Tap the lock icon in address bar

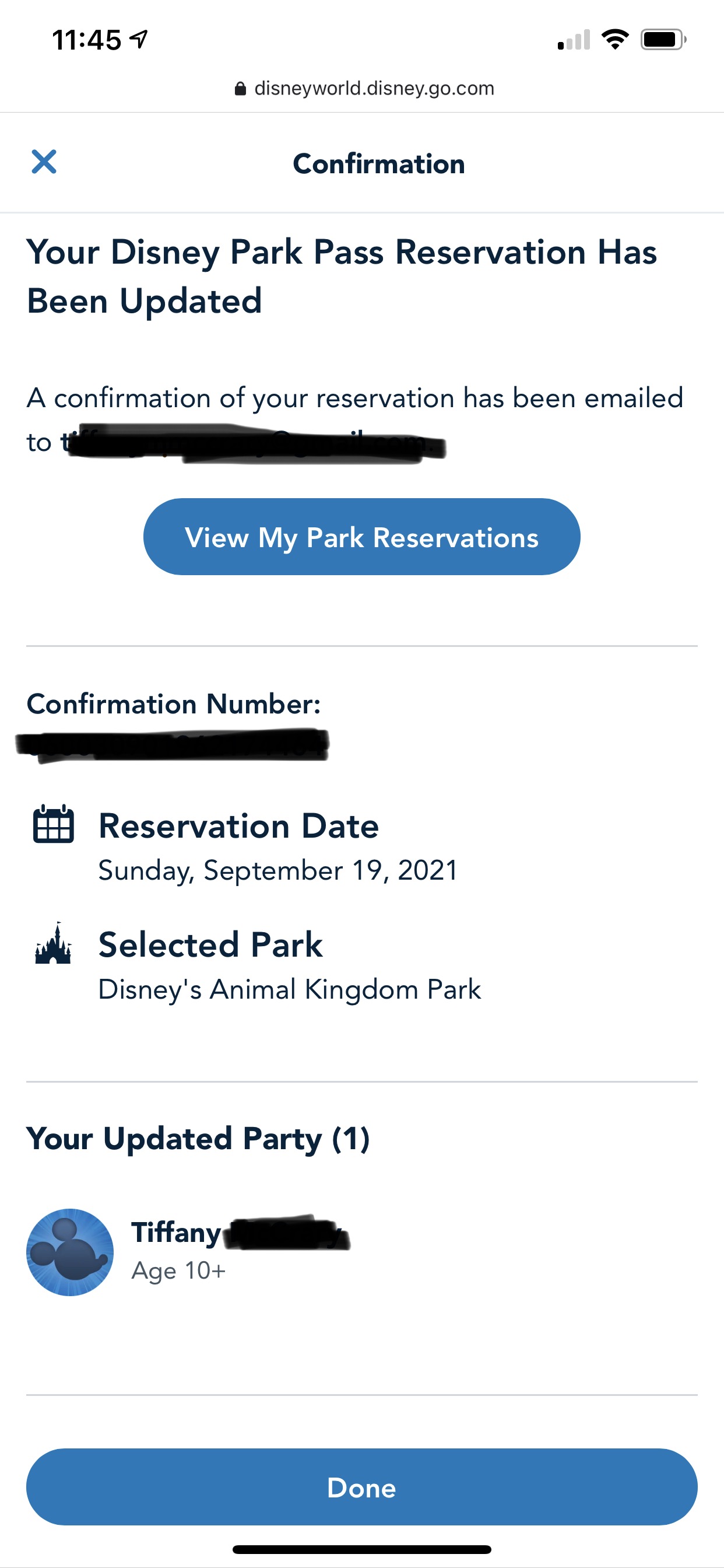tap(240, 89)
